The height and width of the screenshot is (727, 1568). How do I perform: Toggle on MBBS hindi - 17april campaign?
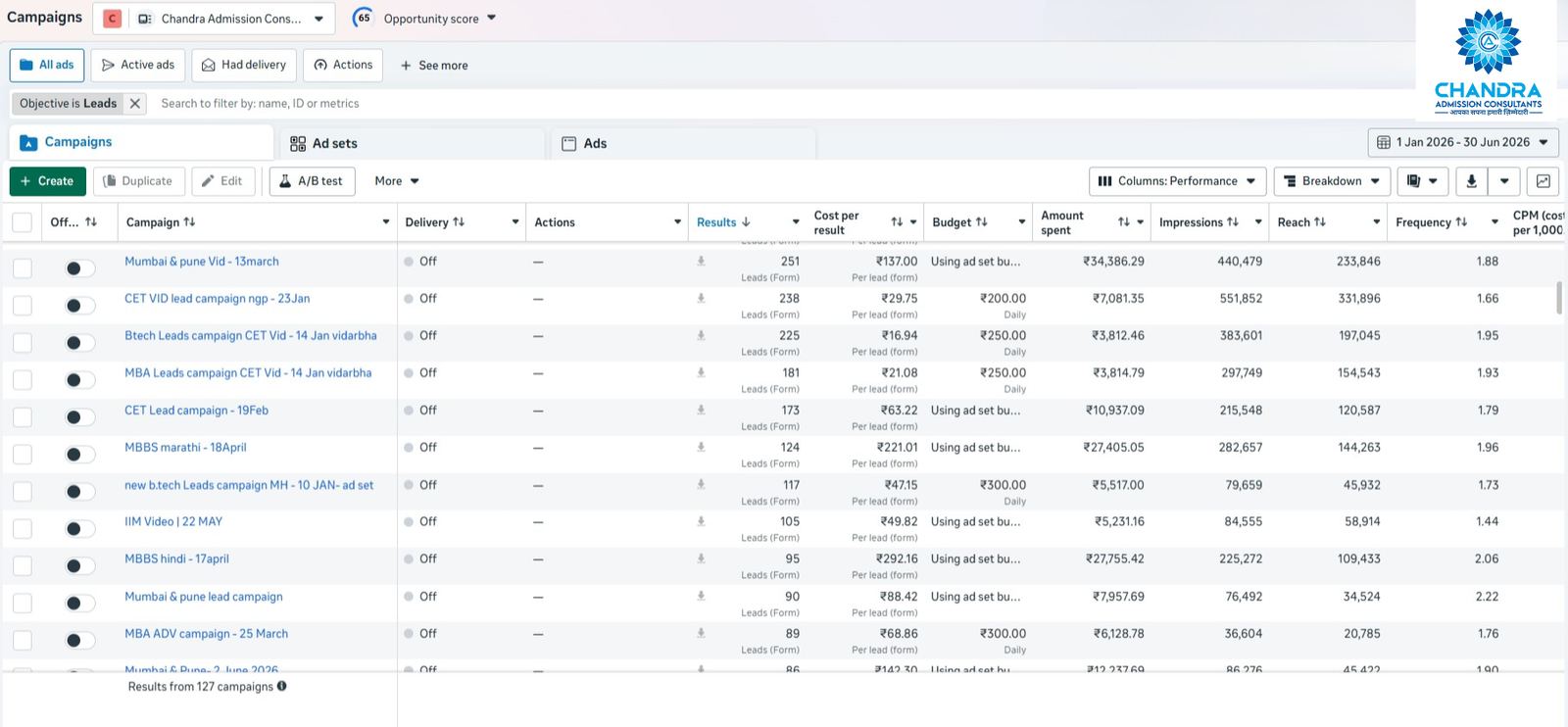click(x=80, y=566)
